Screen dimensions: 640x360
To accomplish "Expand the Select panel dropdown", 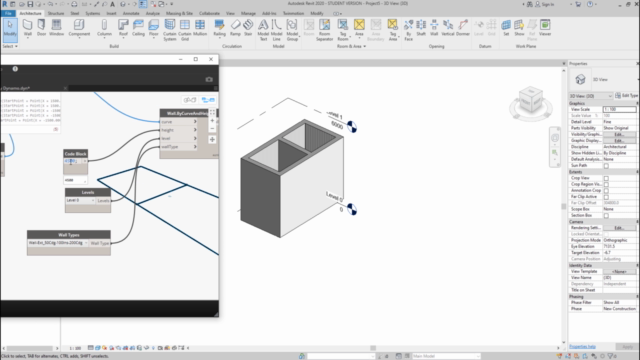I will 10,47.
